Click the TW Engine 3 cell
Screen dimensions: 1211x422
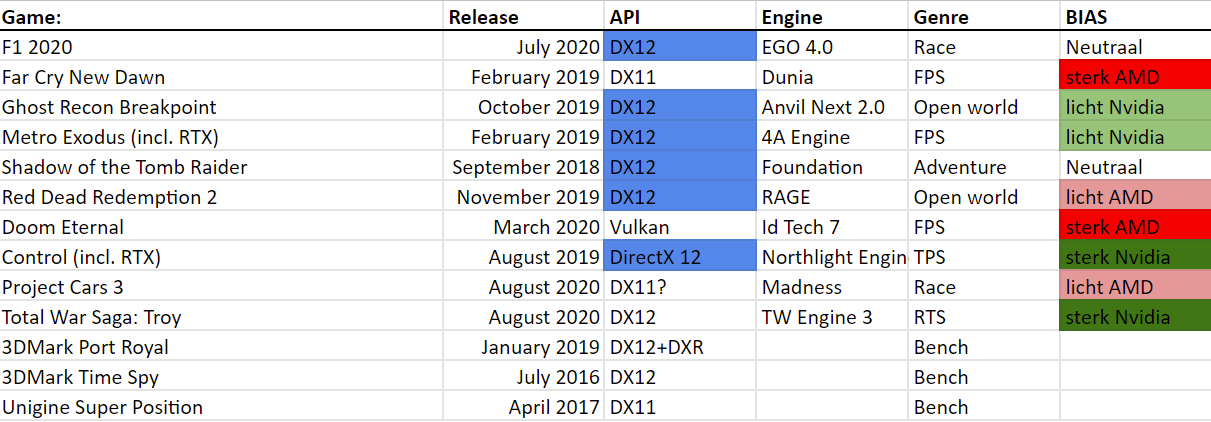click(x=832, y=316)
